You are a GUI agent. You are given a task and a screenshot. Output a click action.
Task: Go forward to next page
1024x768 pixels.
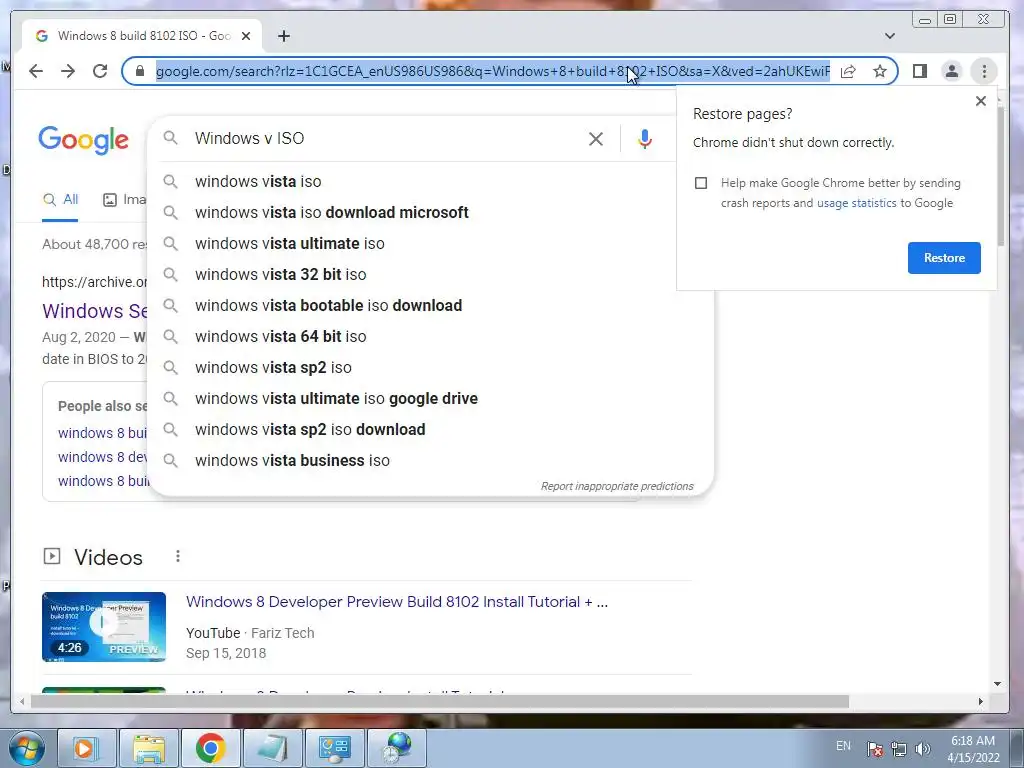(68, 71)
